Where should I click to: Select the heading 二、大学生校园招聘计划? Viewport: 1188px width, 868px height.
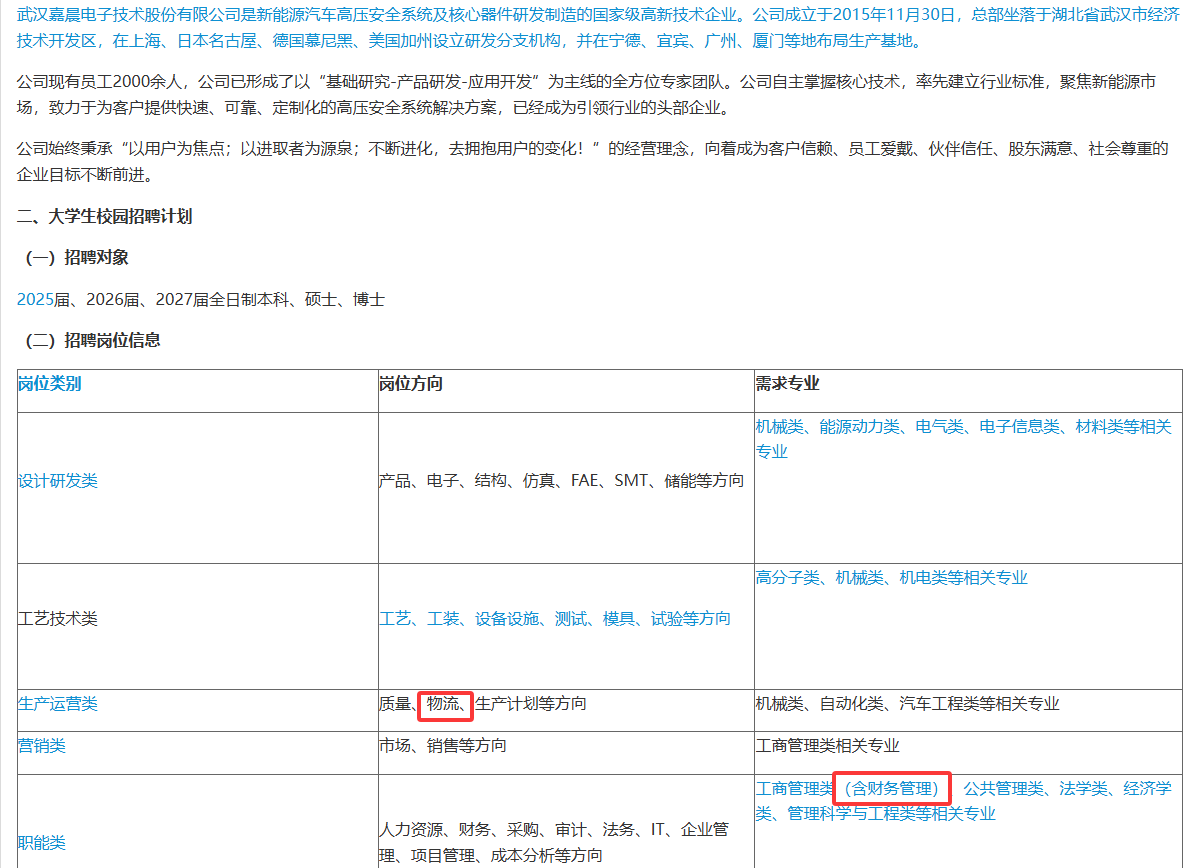coord(105,217)
